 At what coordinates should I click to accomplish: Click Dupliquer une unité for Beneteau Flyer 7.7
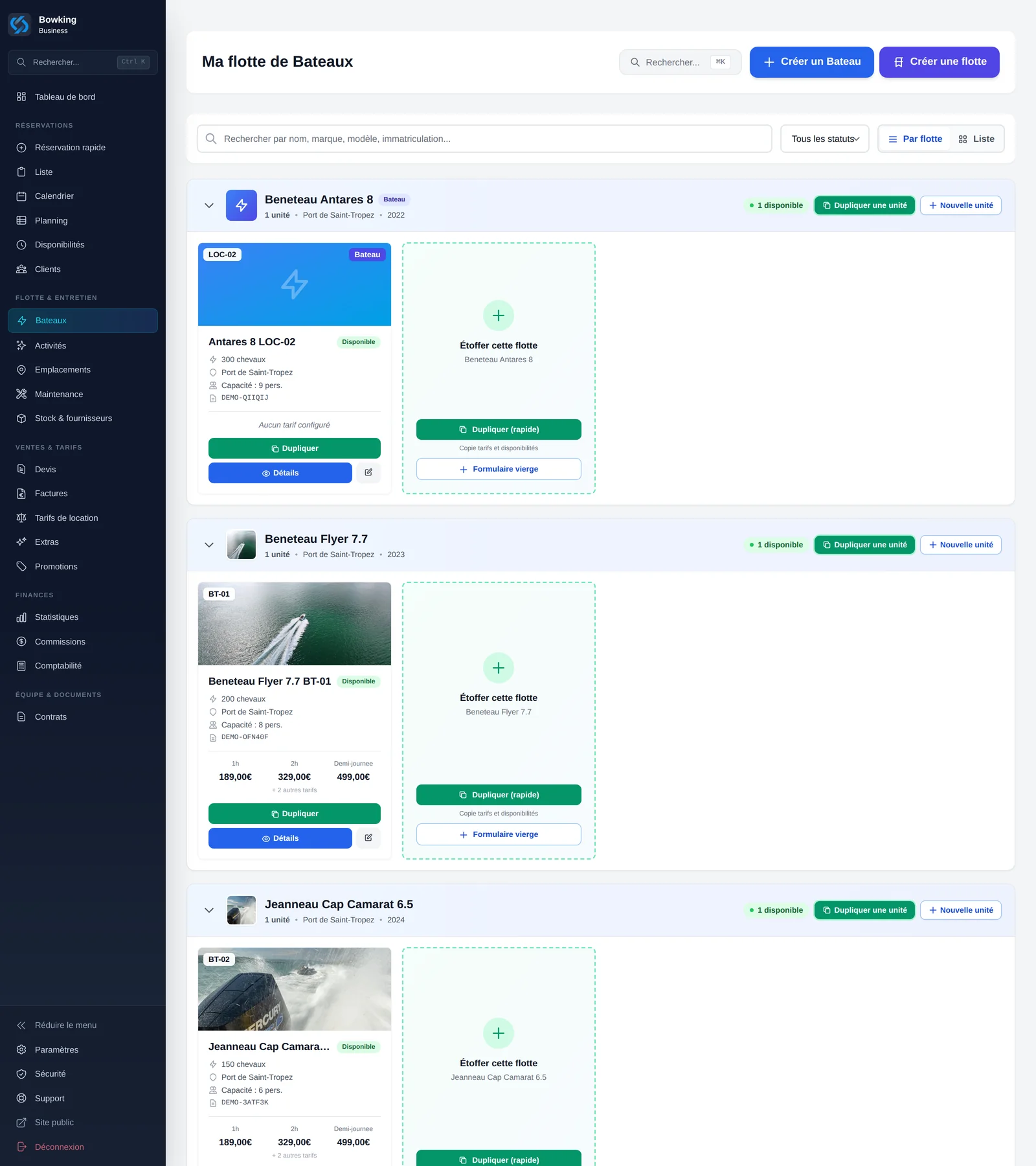[864, 545]
